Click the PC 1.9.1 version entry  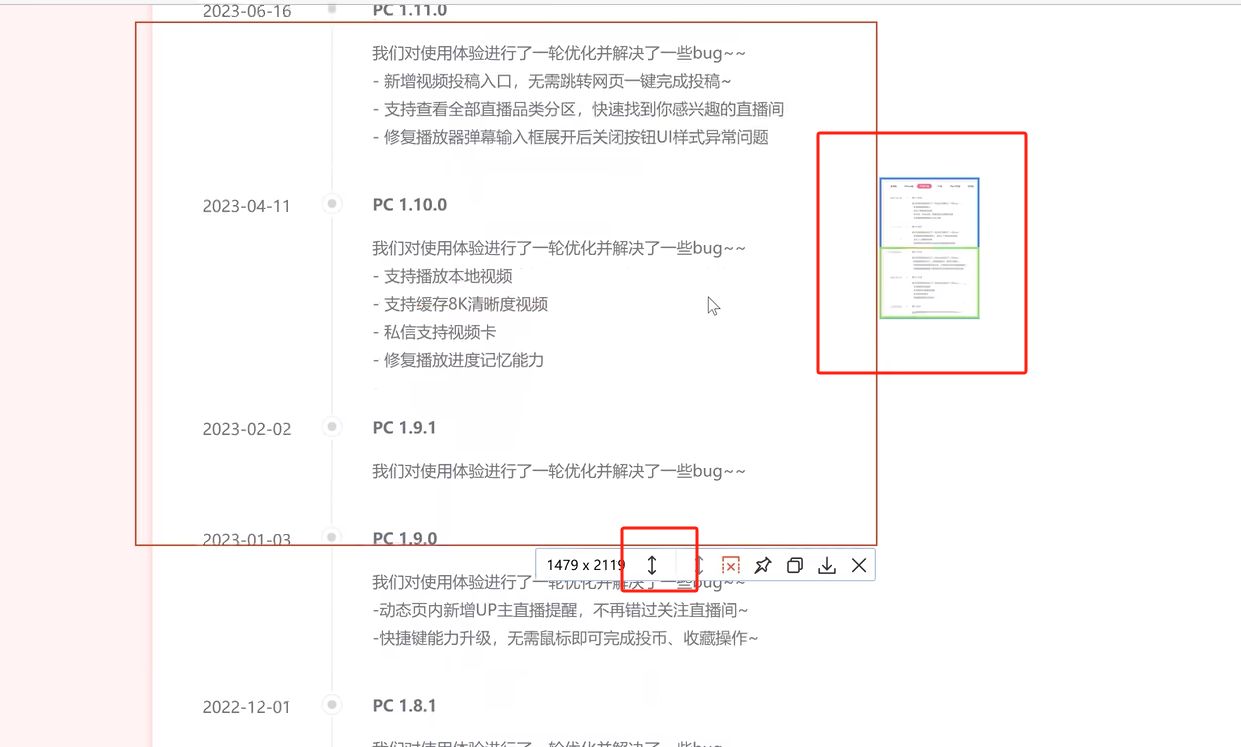[403, 427]
